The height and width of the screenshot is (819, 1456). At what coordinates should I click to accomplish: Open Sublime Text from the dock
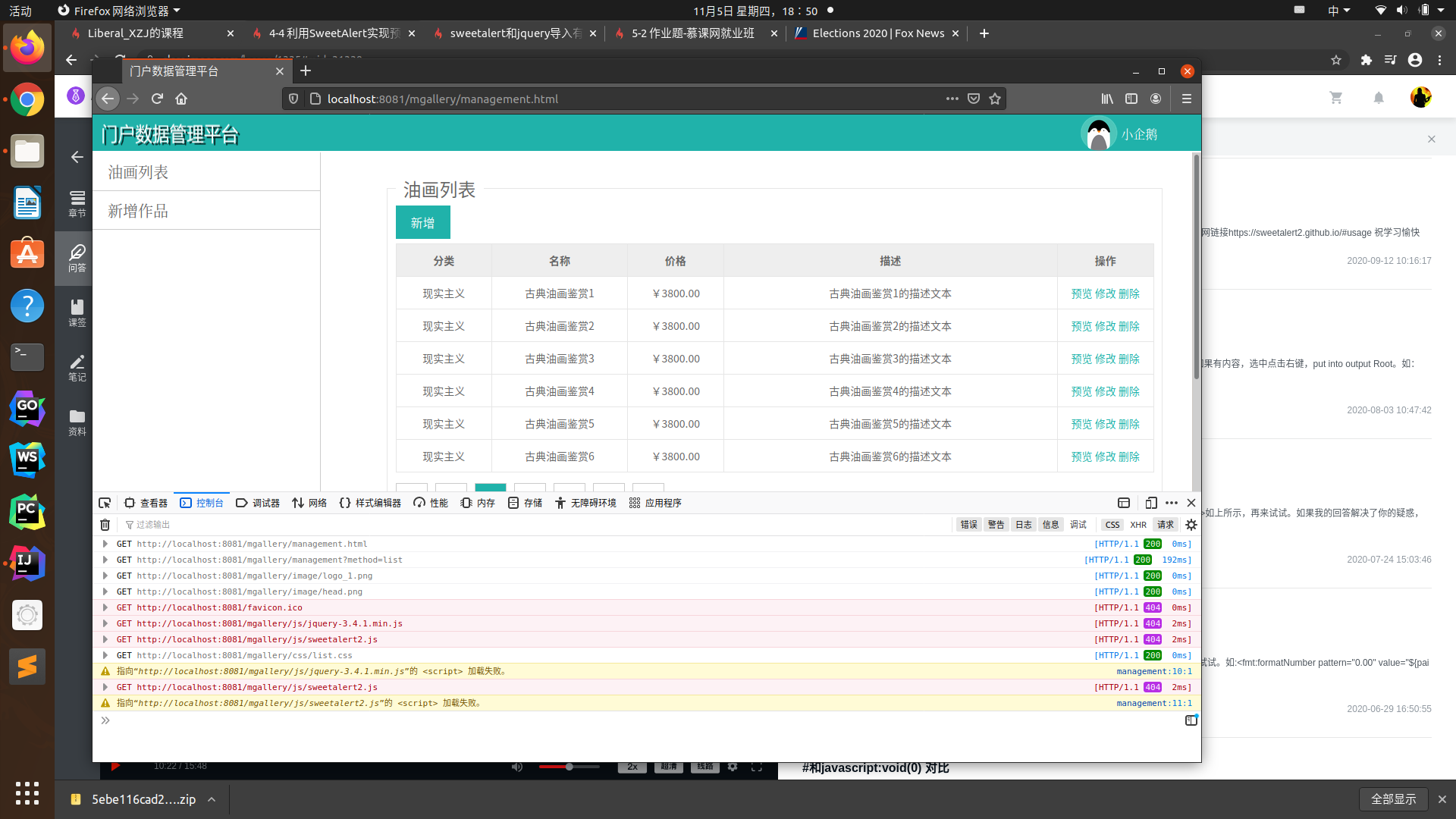tap(27, 667)
